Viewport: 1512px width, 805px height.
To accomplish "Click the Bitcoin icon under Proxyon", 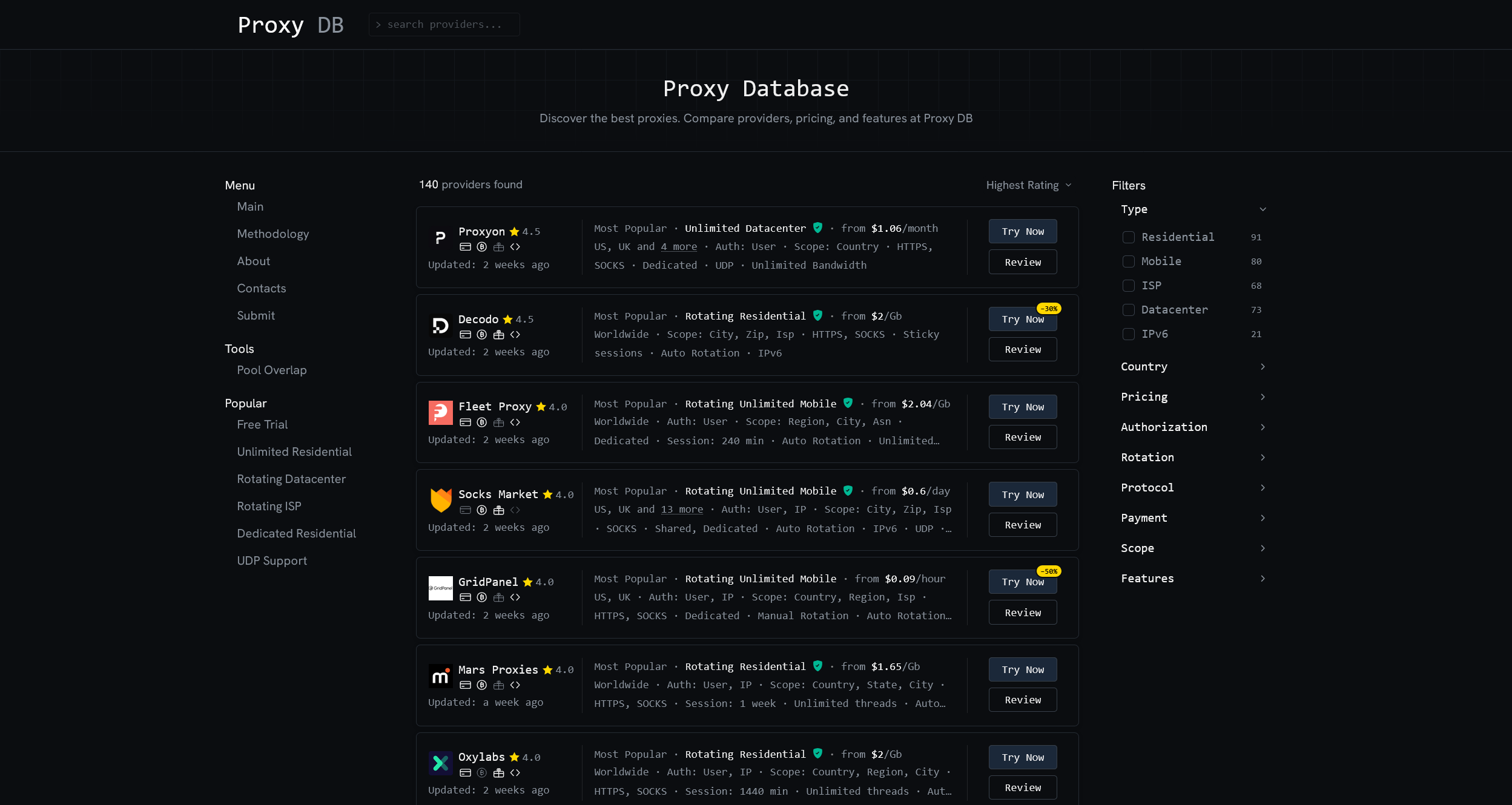I will click(482, 247).
